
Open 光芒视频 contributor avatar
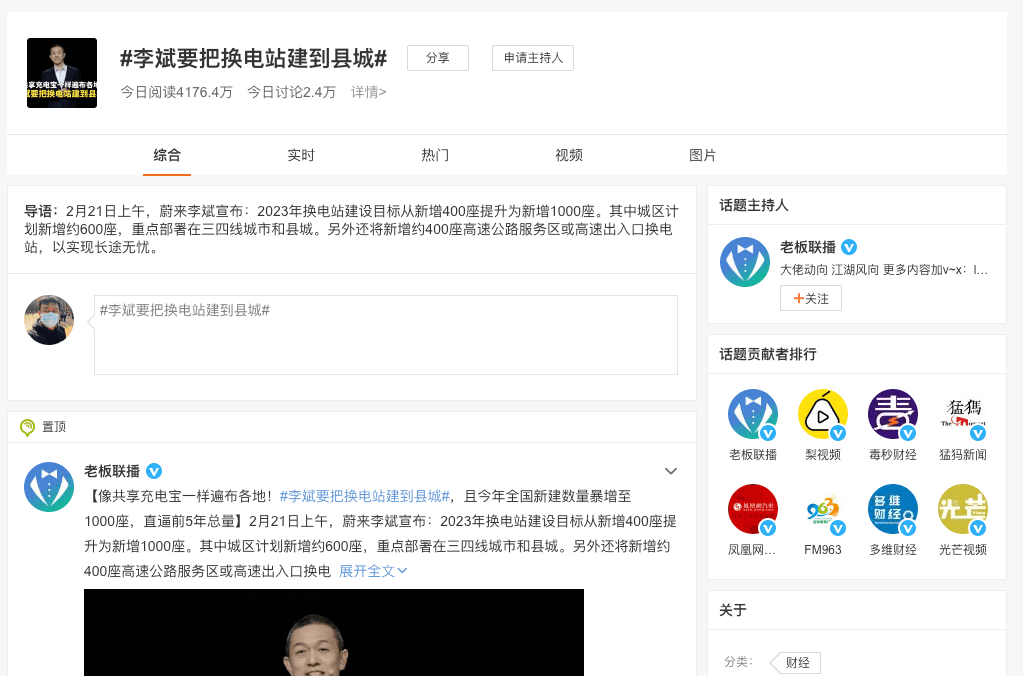click(963, 509)
